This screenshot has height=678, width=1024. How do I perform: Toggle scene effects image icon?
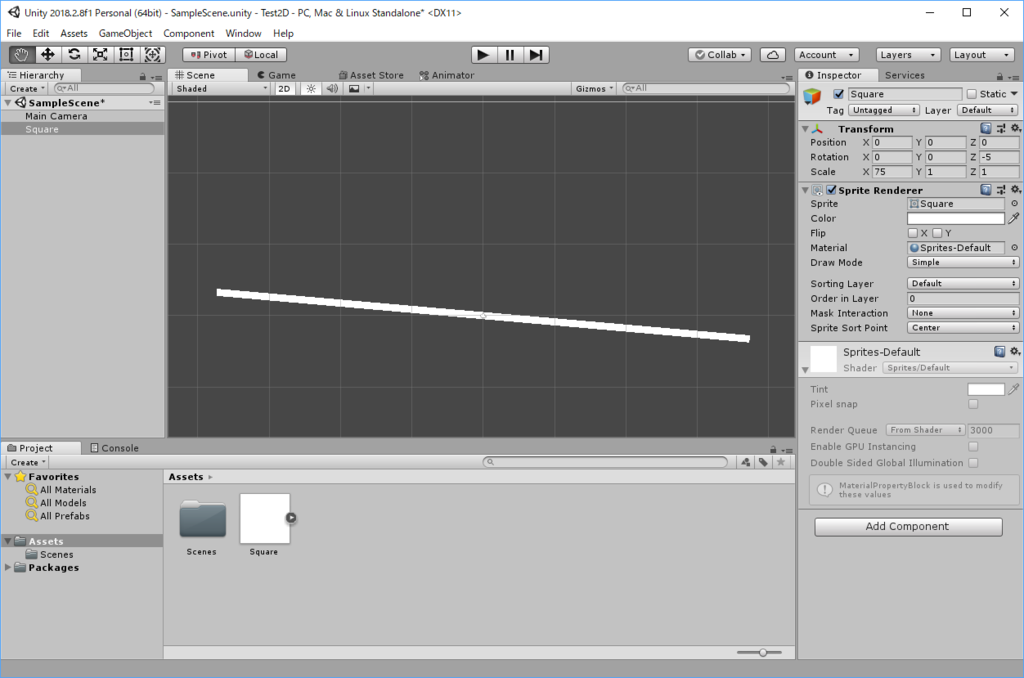[x=354, y=88]
